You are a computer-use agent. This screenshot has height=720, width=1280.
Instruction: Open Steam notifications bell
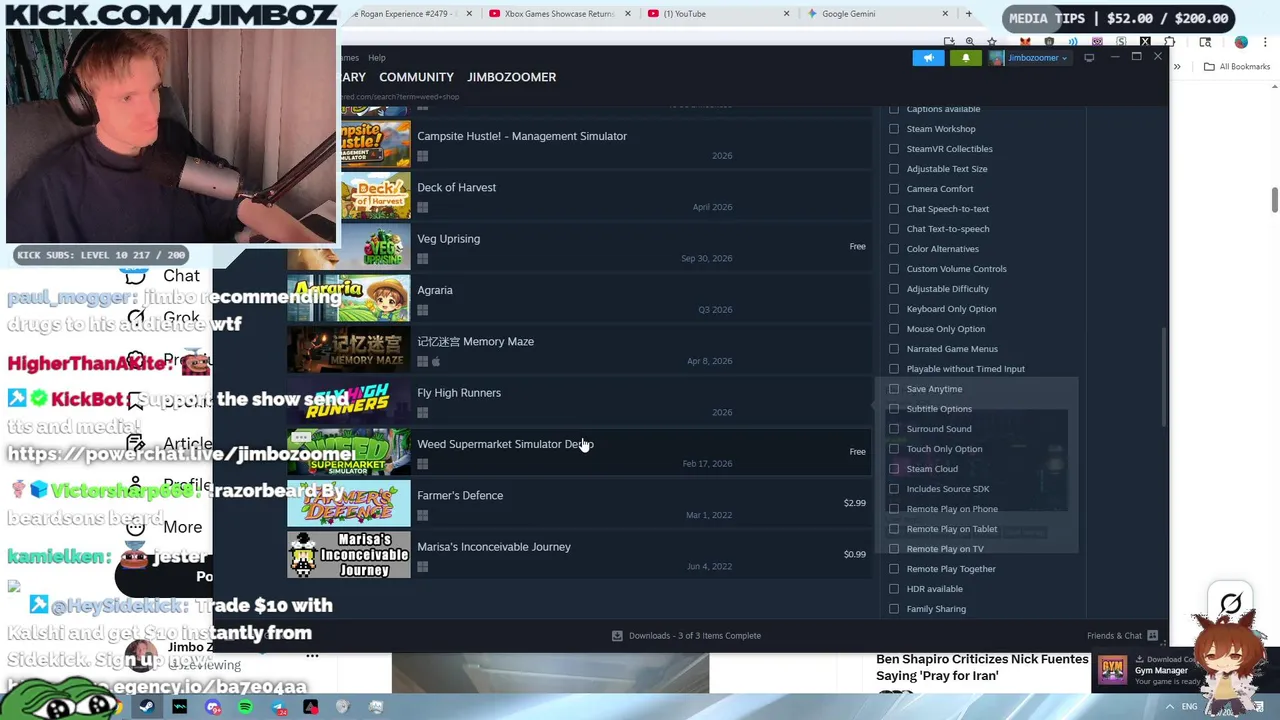(x=965, y=58)
